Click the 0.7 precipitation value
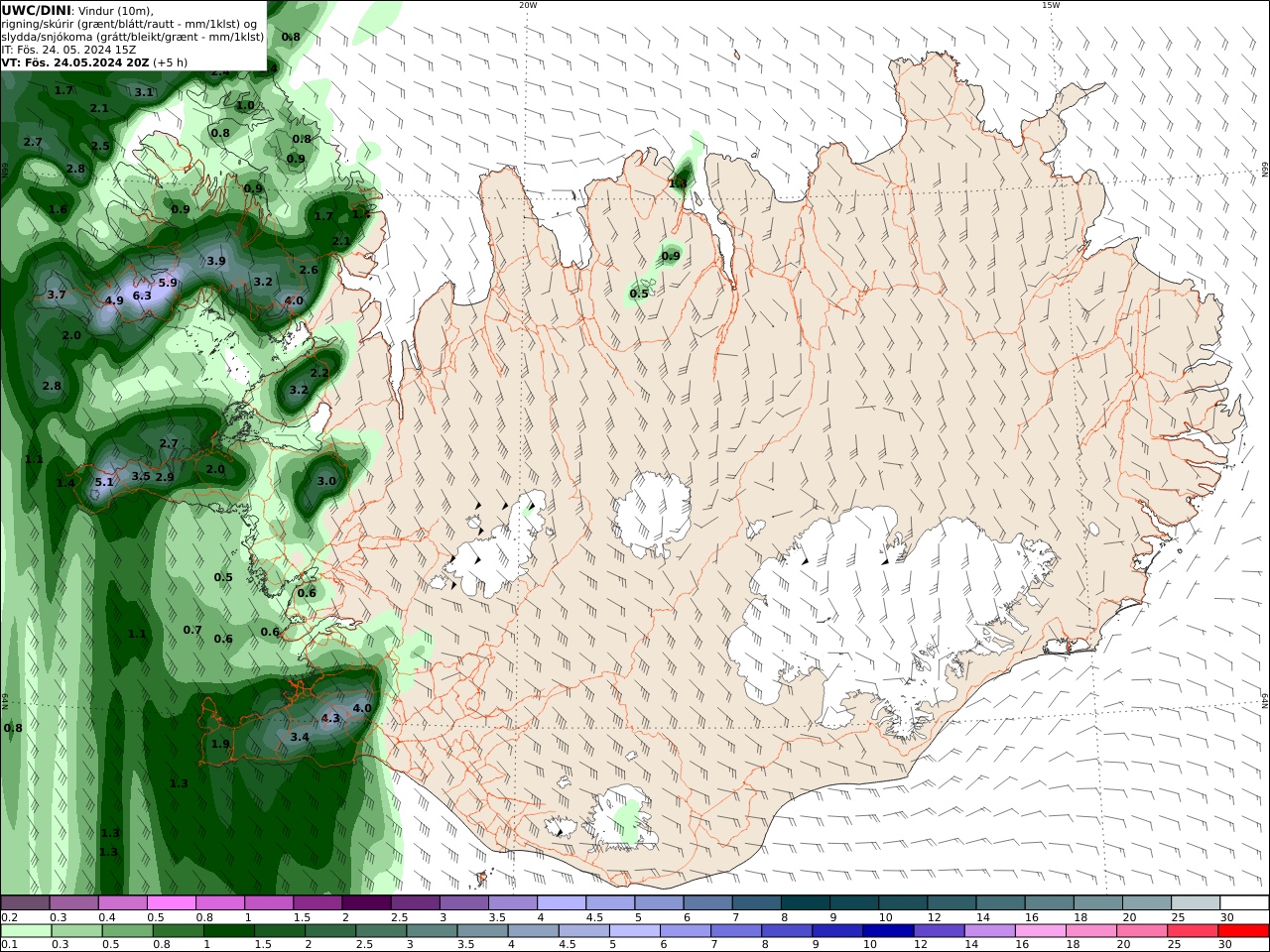 point(192,630)
